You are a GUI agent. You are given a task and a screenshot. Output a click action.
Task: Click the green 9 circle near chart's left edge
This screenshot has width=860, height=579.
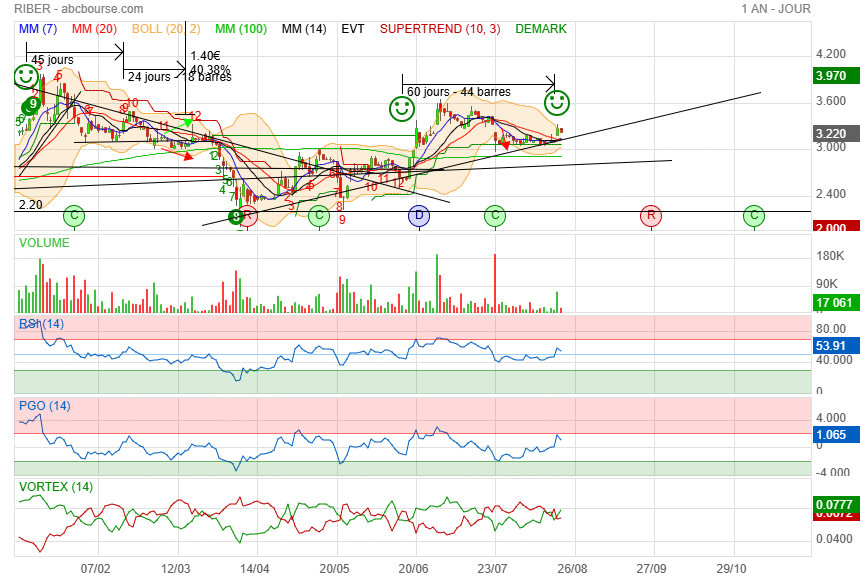pyautogui.click(x=33, y=103)
